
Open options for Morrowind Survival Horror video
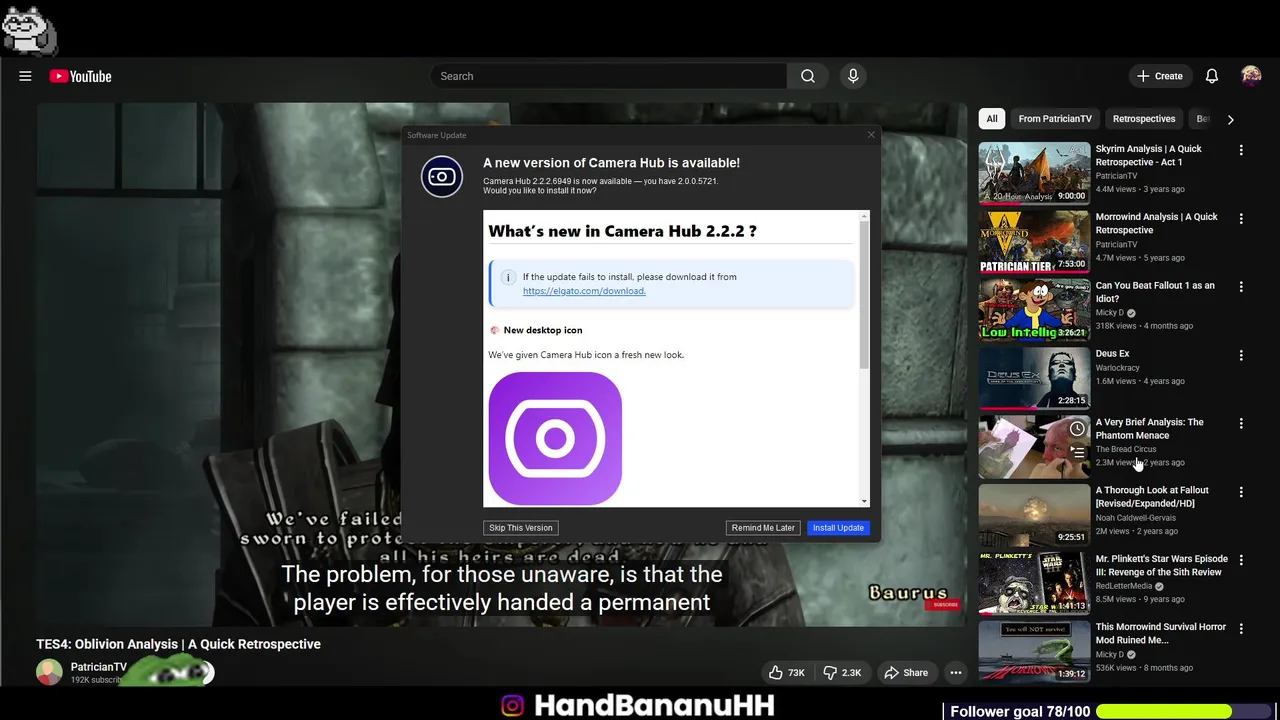click(x=1241, y=628)
